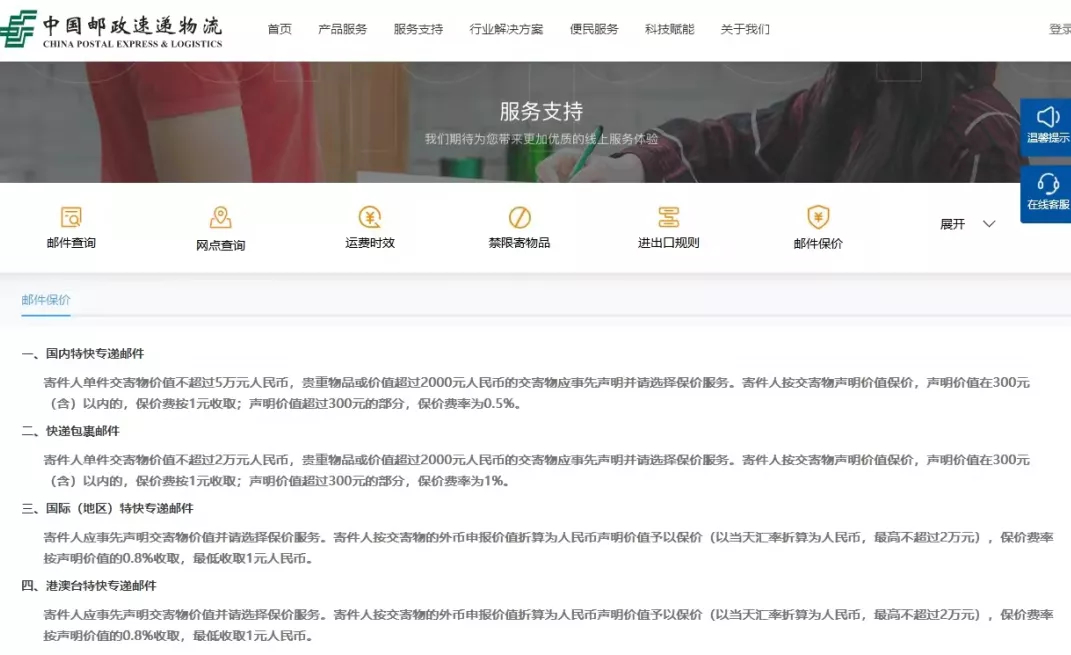Click the 展开 text label
Image resolution: width=1071 pixels, height=655 pixels.
pyautogui.click(x=952, y=224)
